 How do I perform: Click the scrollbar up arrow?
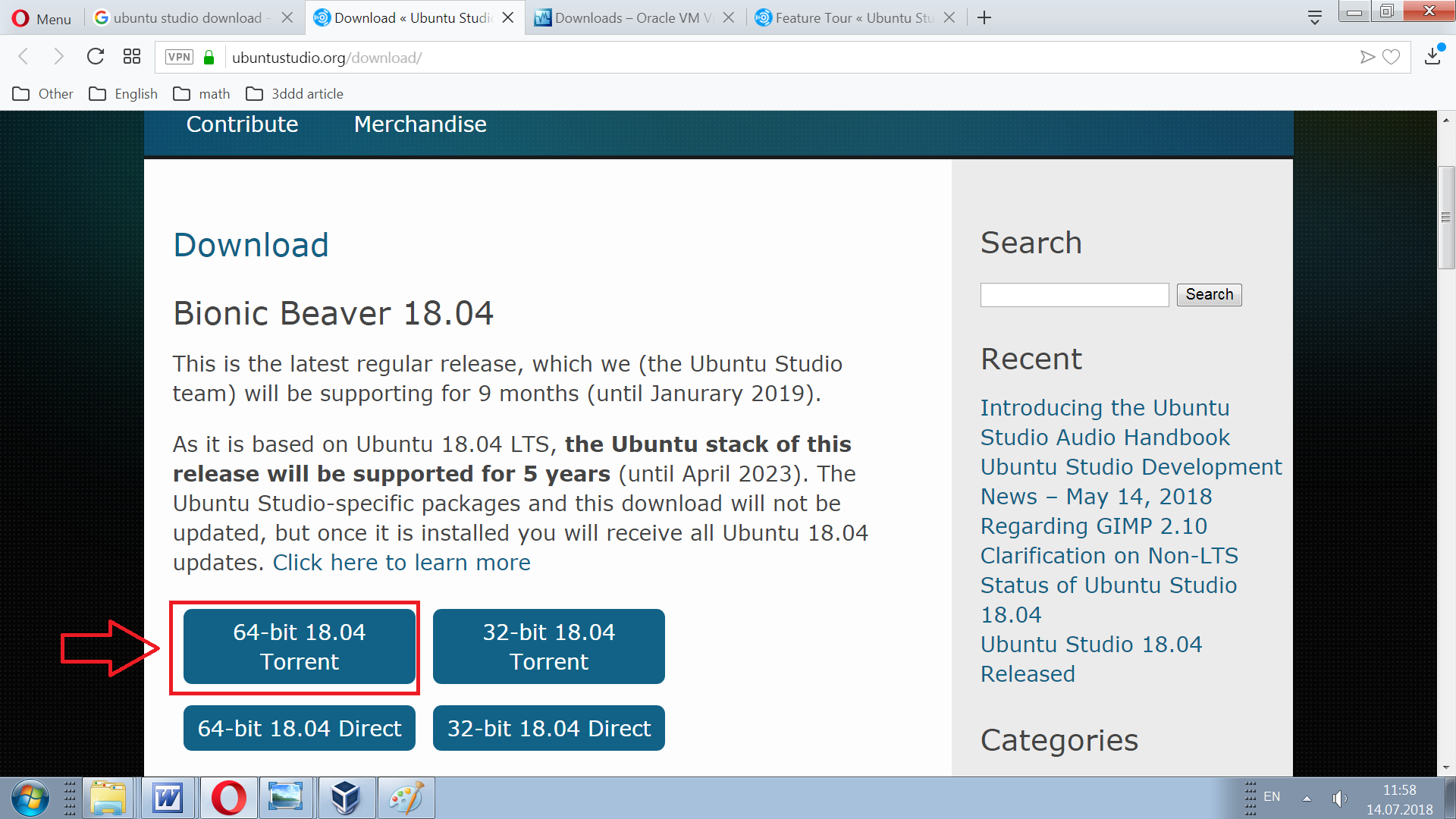coord(1446,120)
